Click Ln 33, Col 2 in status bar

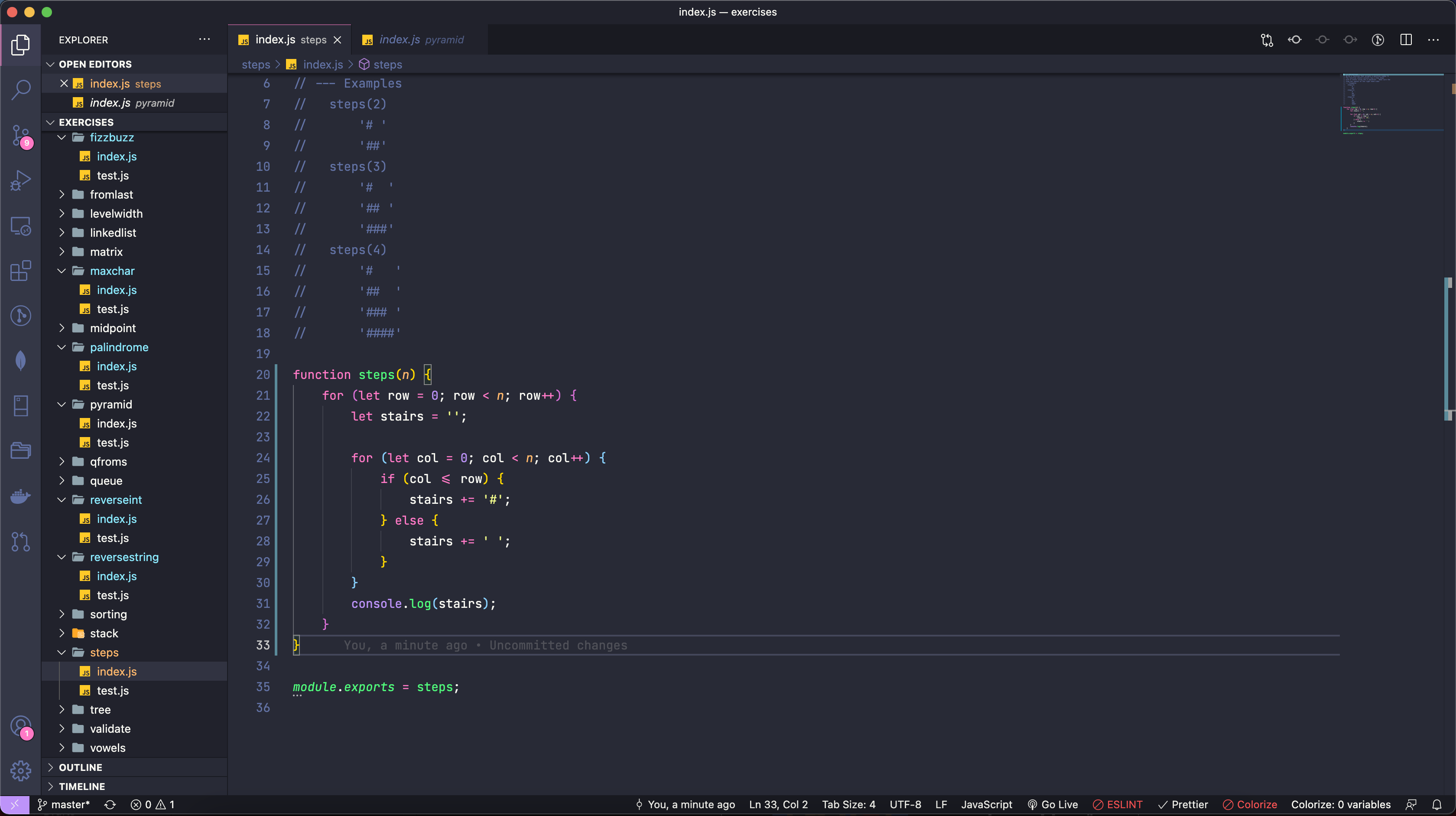pos(778,805)
